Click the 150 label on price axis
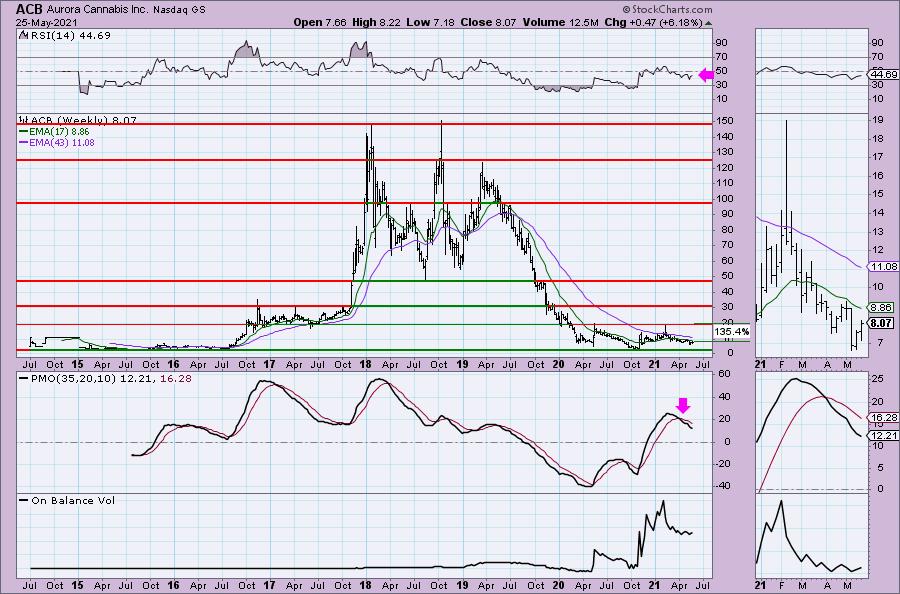This screenshot has height=594, width=900. click(x=726, y=121)
